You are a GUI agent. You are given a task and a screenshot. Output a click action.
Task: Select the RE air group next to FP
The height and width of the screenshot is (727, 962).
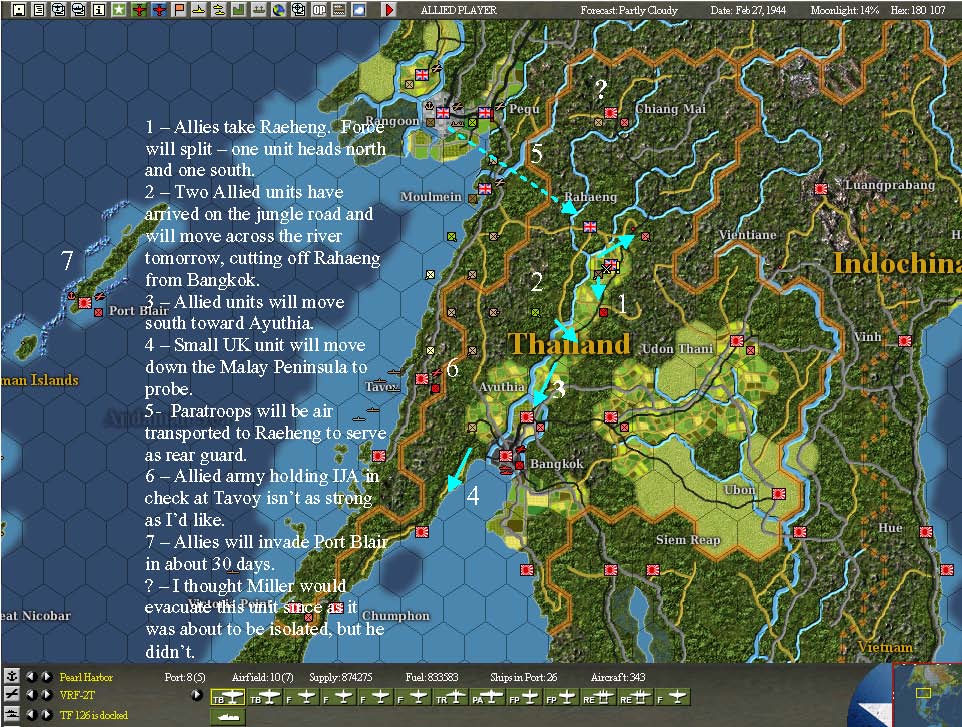599,698
